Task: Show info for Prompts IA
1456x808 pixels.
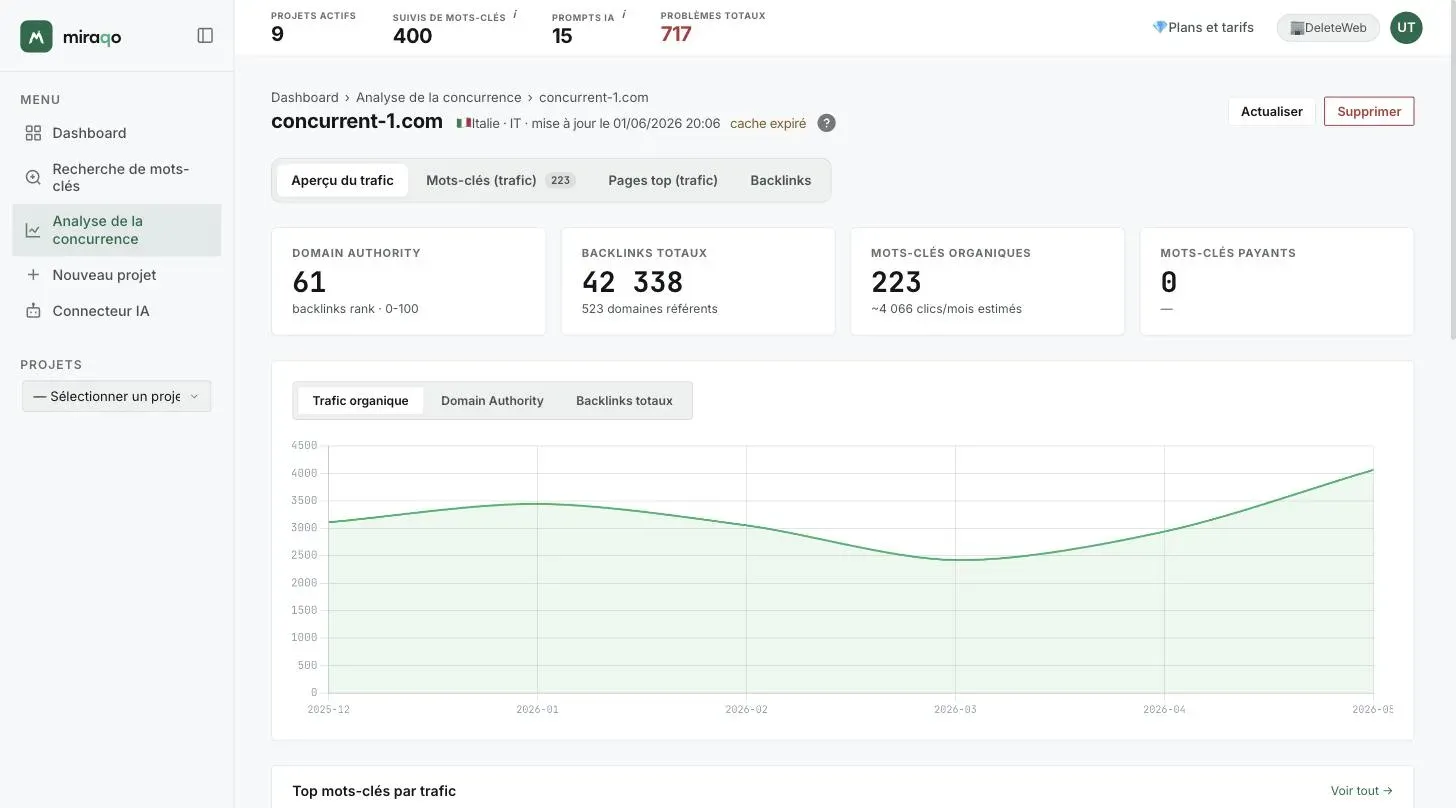Action: point(624,15)
